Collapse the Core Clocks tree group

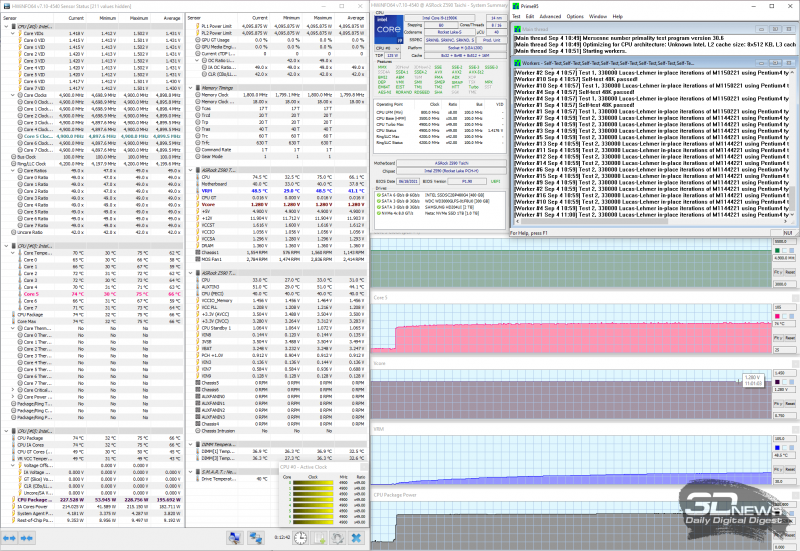tap(13, 95)
